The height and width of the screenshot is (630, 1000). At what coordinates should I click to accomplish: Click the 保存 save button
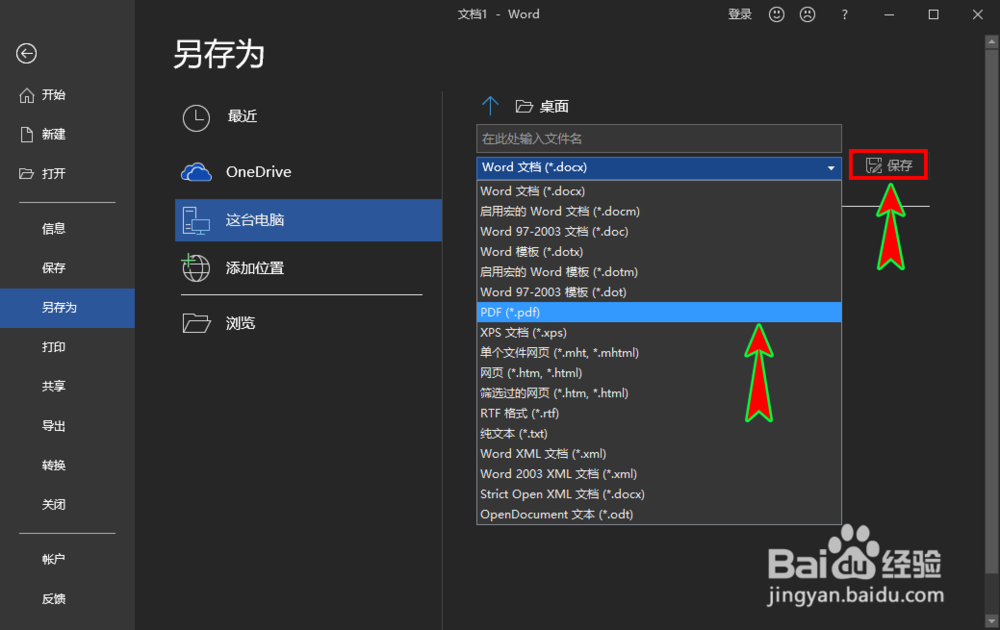click(x=888, y=166)
